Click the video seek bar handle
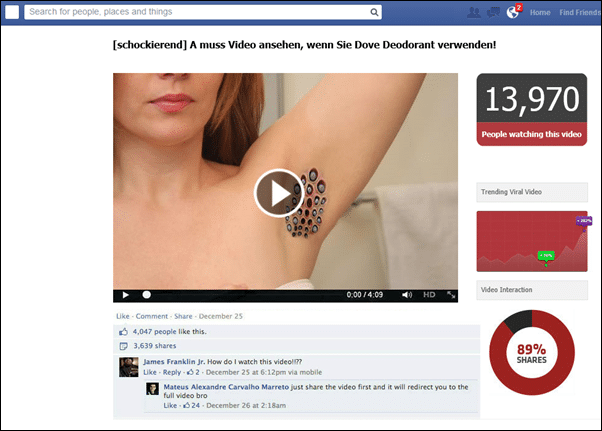The image size is (602, 431). tap(146, 295)
